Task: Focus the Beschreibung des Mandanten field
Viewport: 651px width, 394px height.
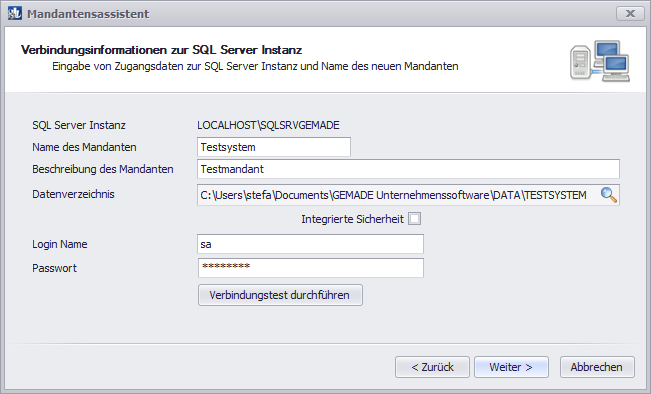Action: coord(409,169)
